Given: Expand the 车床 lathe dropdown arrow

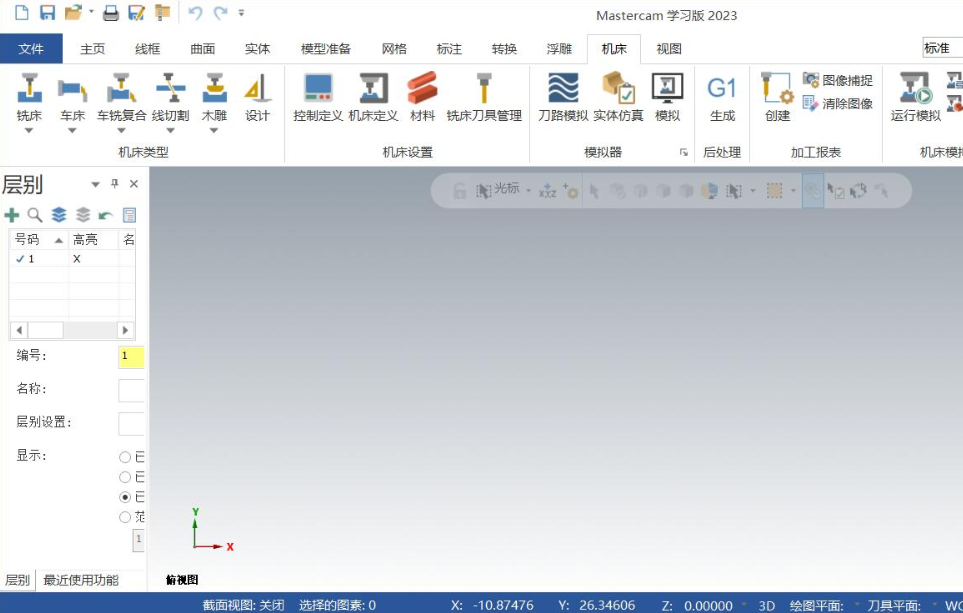Looking at the screenshot, I should tap(72, 130).
